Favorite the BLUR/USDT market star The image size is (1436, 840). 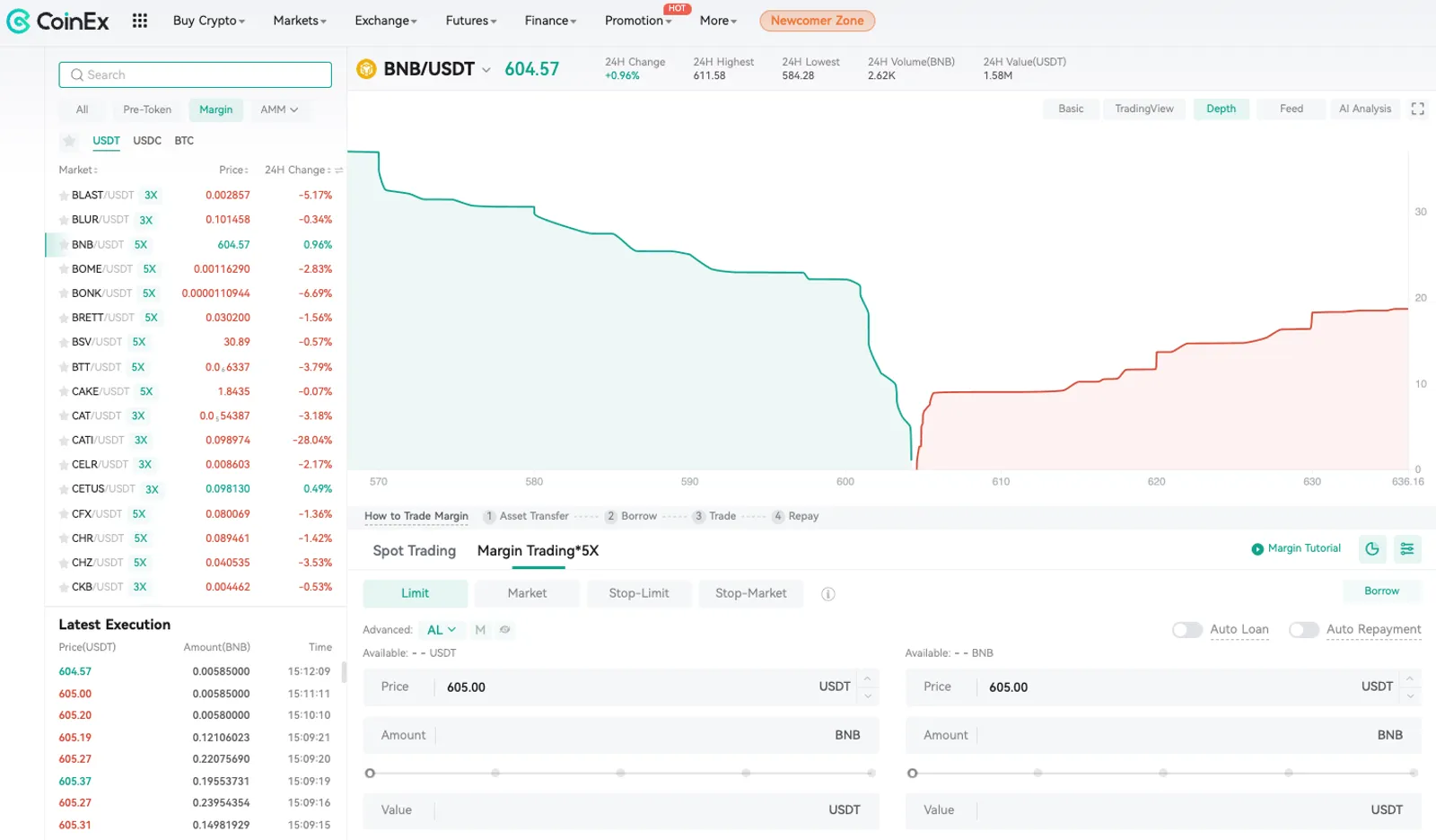tap(64, 220)
